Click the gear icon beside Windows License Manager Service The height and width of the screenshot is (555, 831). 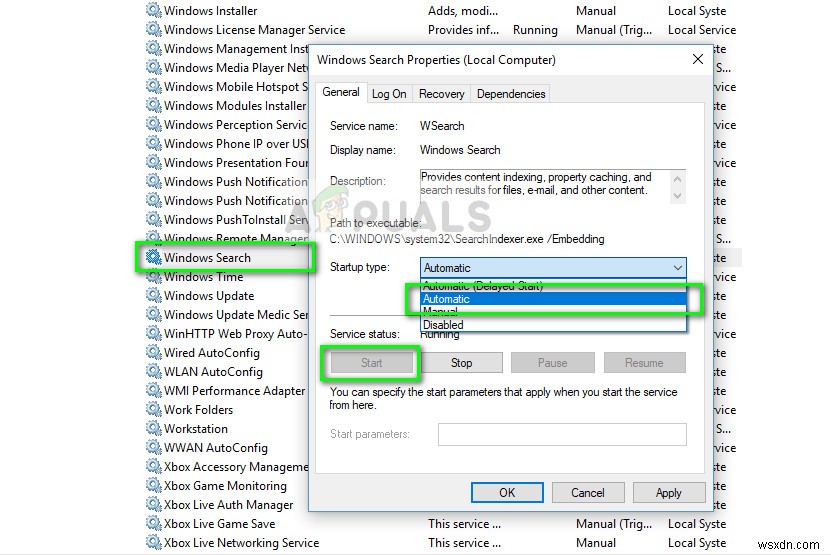pos(154,29)
